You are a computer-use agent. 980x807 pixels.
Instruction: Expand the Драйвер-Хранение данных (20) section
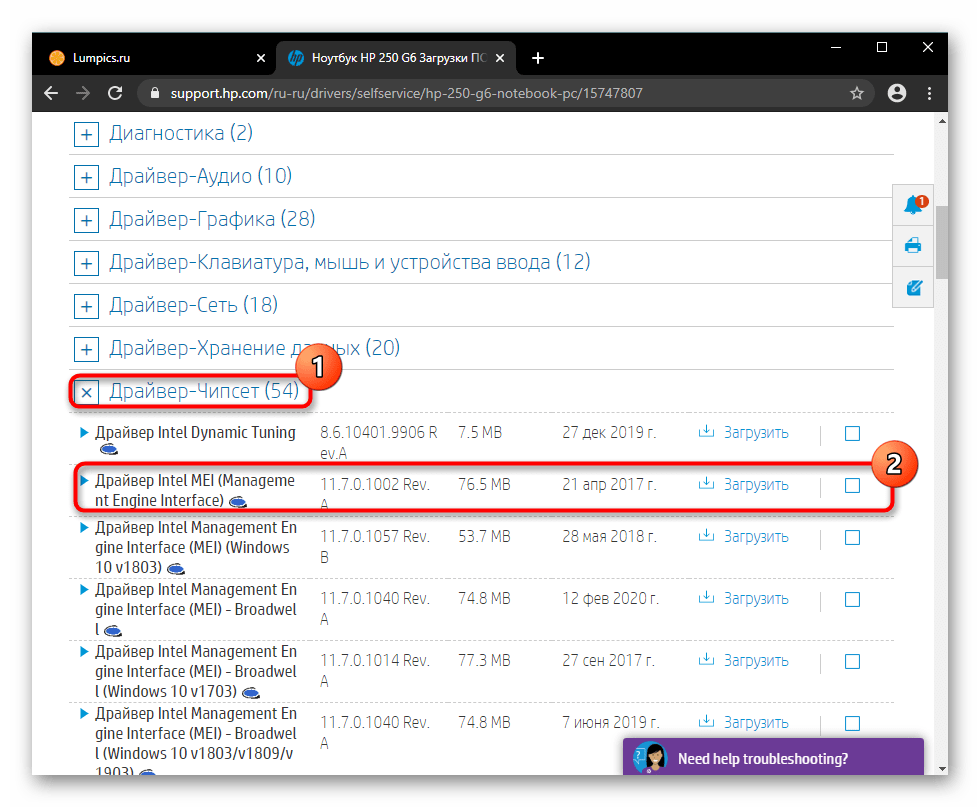tap(86, 349)
